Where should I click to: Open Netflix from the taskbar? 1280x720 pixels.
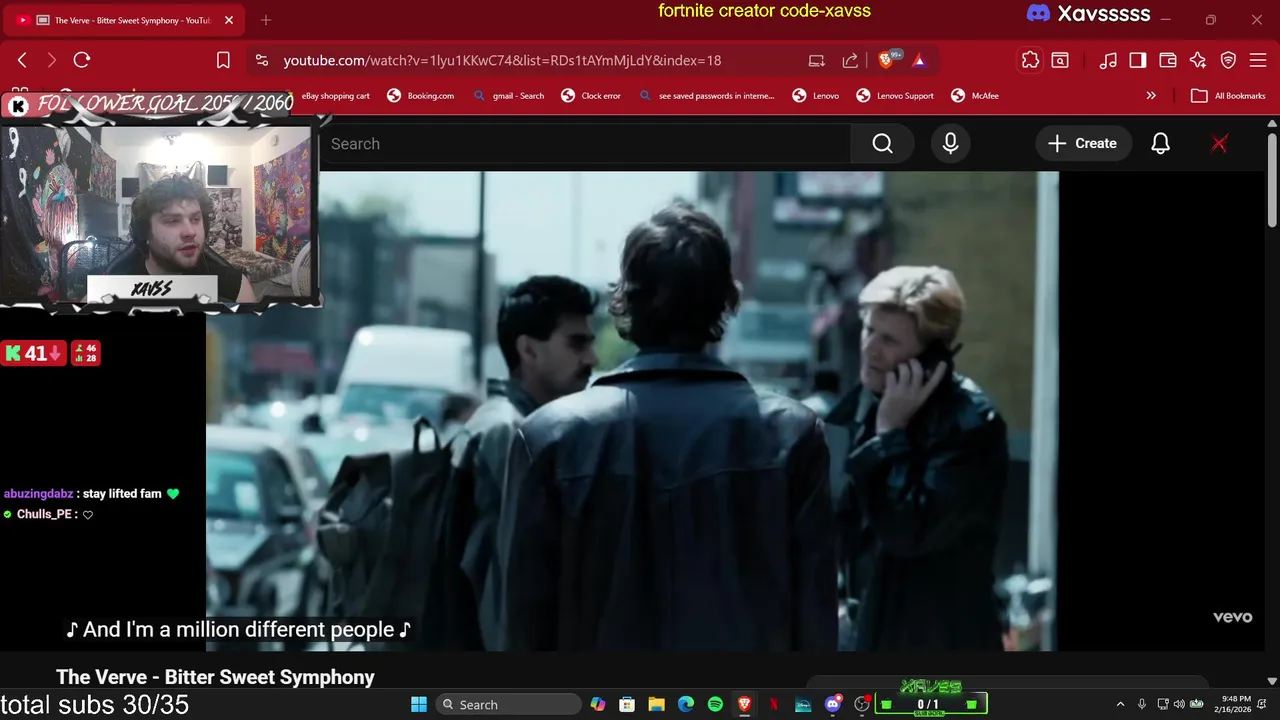coord(773,704)
